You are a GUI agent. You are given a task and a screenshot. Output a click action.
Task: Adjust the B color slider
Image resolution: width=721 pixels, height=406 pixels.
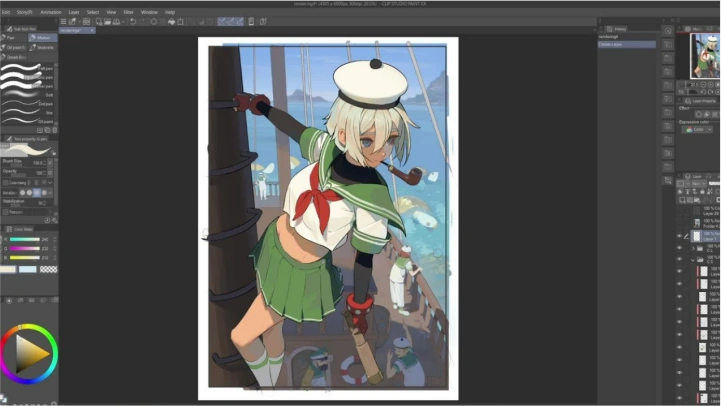(25, 257)
